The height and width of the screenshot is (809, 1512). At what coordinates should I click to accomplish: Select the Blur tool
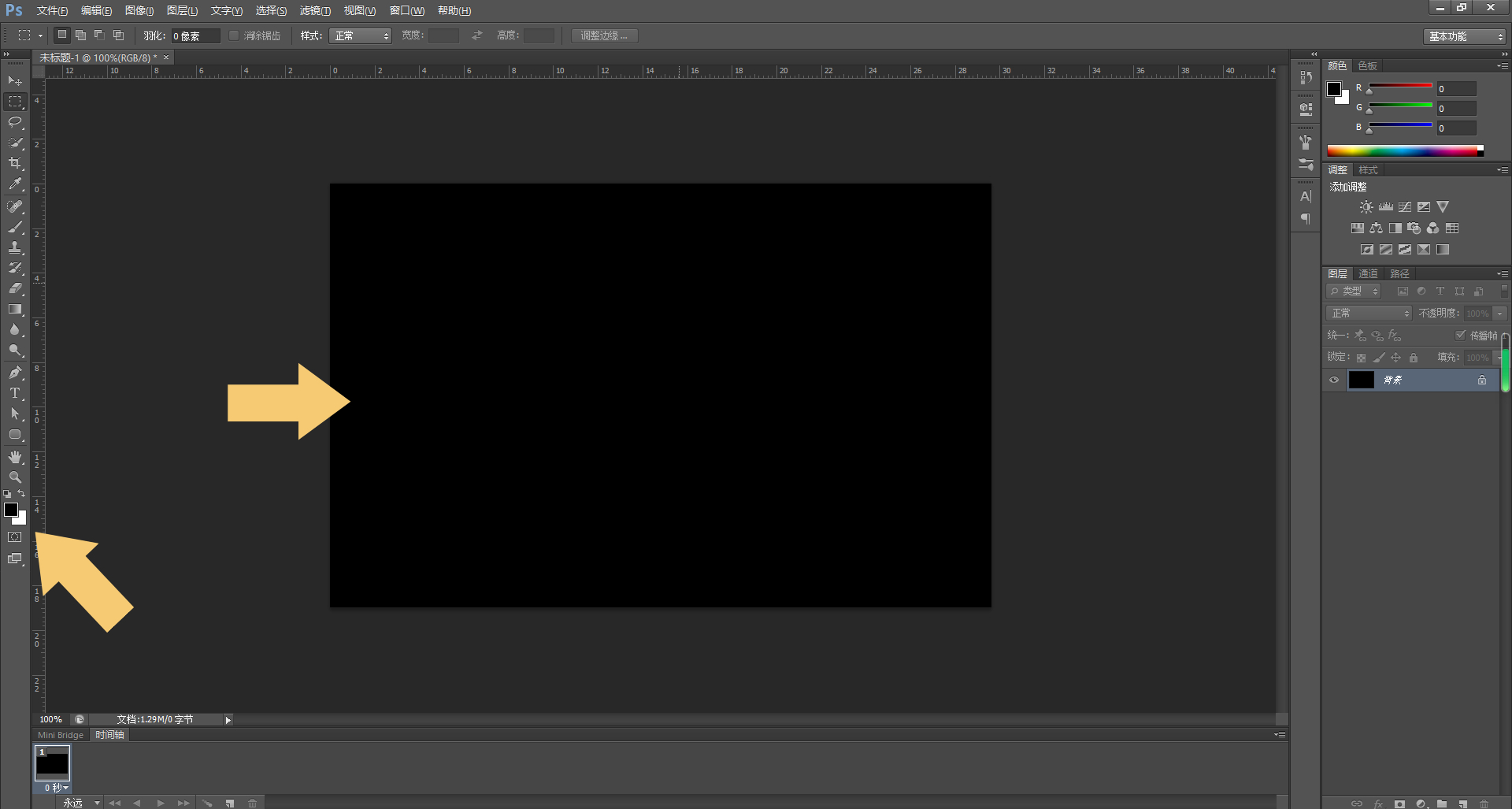click(15, 329)
